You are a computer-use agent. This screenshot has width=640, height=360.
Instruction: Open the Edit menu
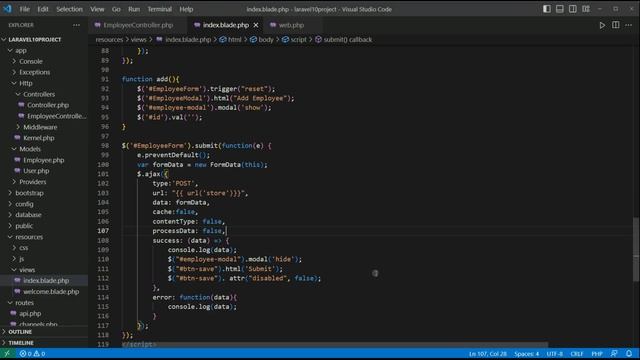click(43, 9)
